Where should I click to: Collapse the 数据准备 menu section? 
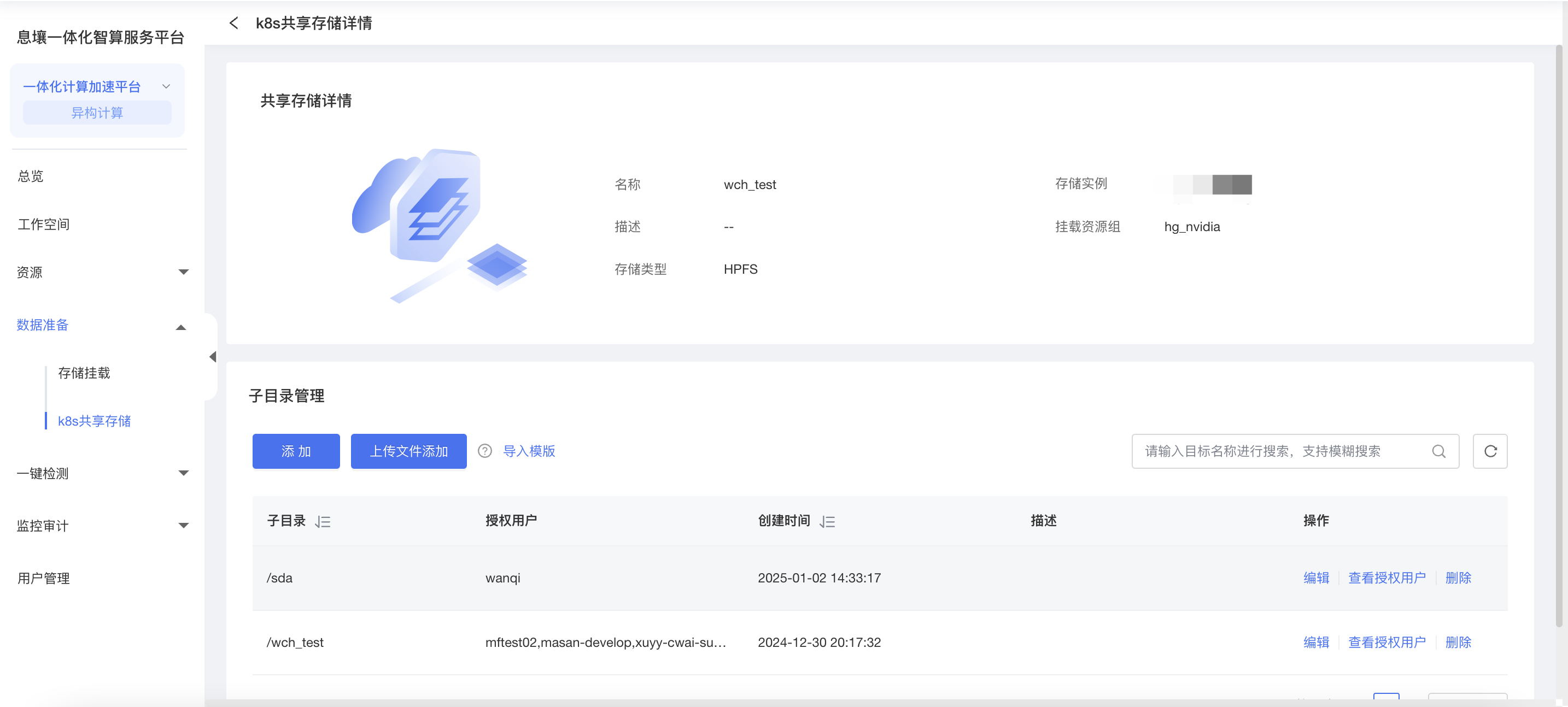(x=181, y=327)
